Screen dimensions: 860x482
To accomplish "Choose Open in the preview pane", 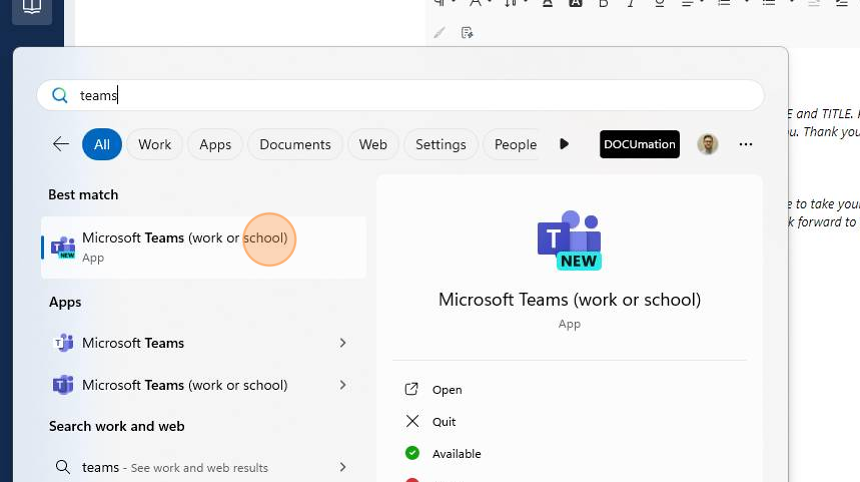I will pyautogui.click(x=447, y=390).
